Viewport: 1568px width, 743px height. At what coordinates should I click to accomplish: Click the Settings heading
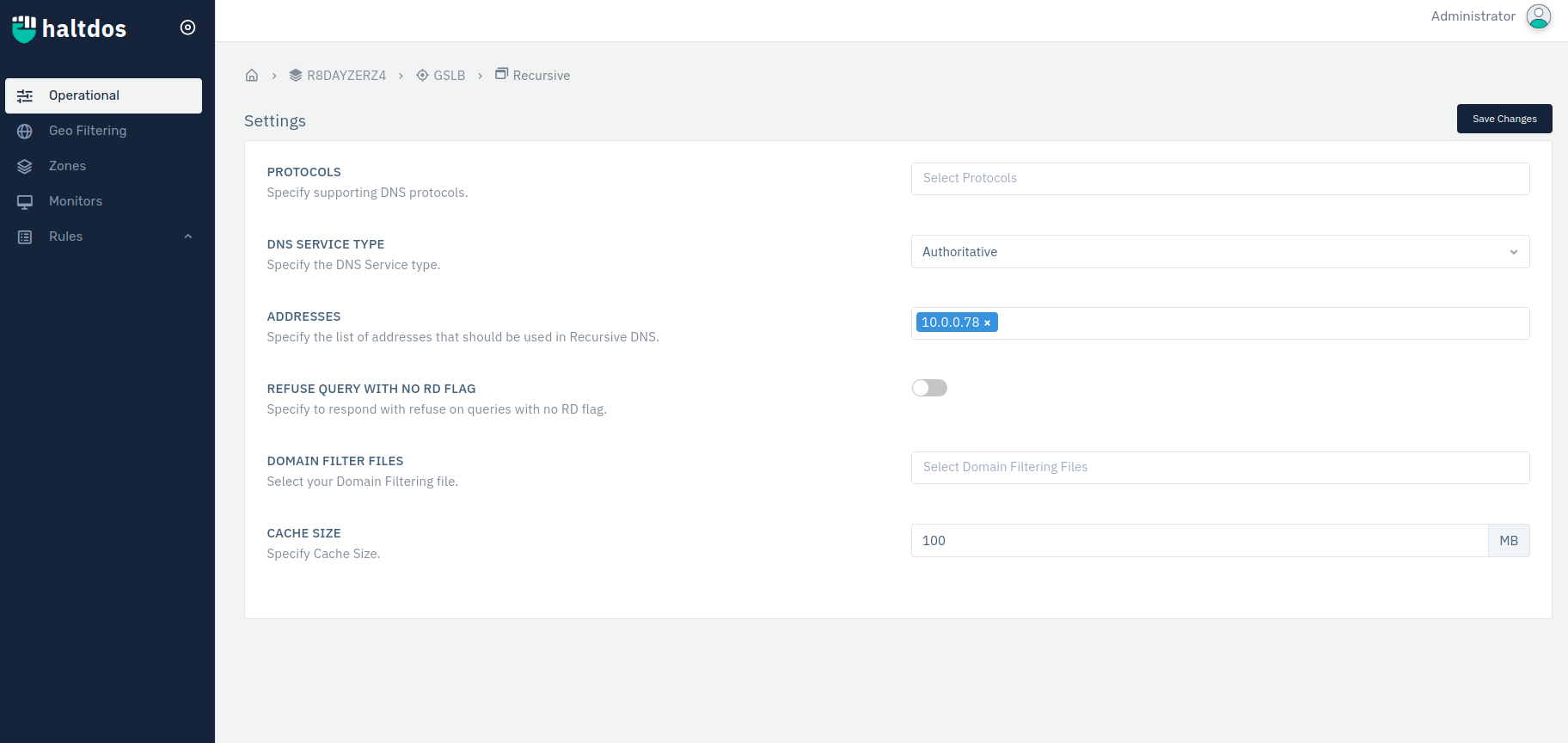click(x=275, y=121)
